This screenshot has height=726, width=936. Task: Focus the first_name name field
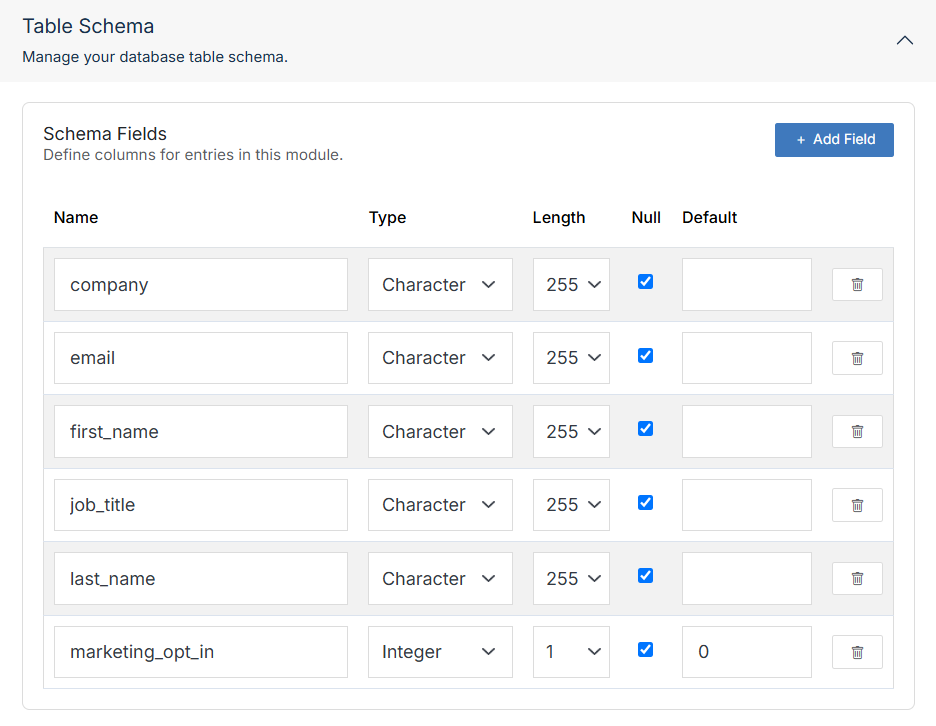tap(201, 432)
